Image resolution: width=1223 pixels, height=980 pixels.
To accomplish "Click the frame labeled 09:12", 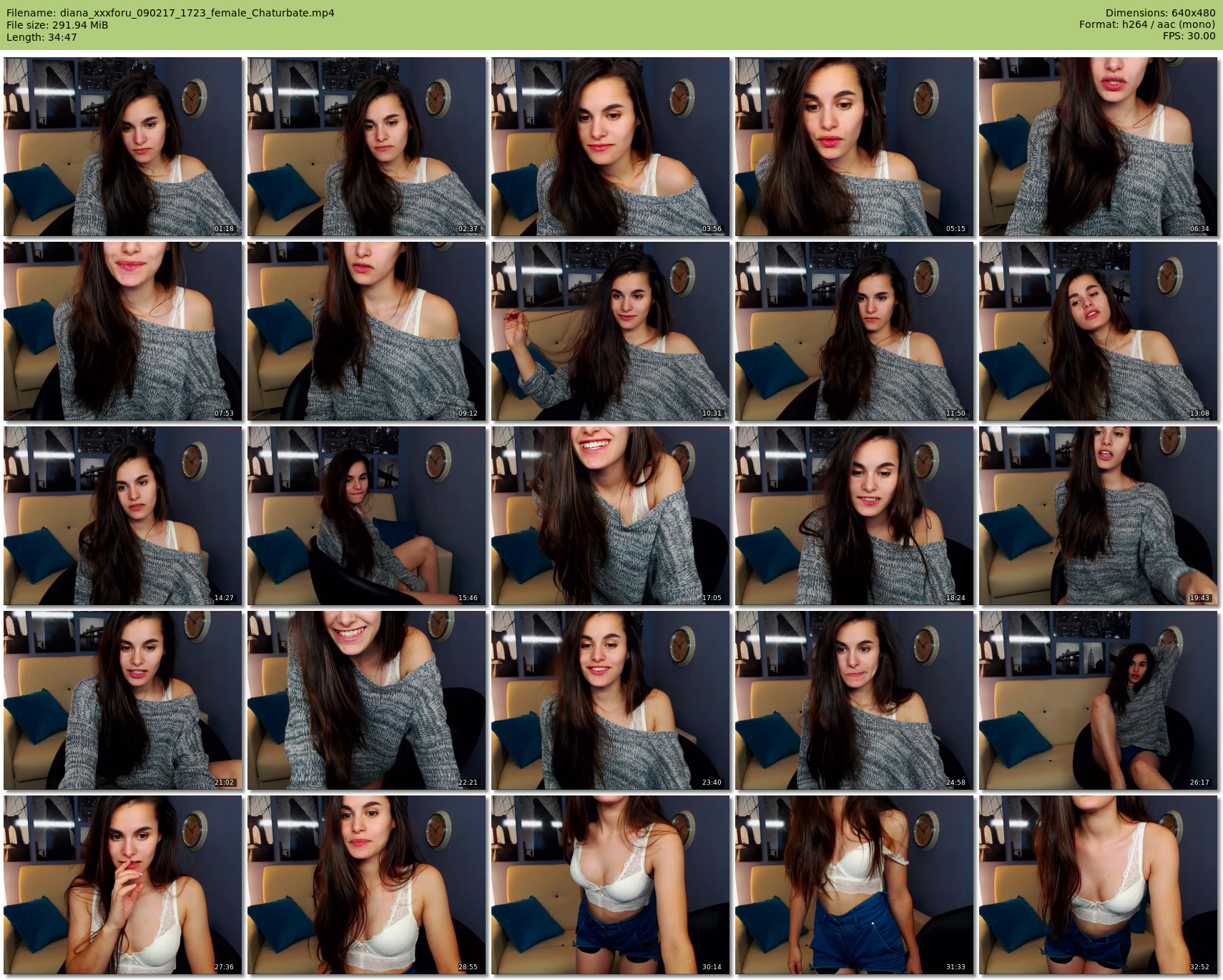I will (x=367, y=331).
